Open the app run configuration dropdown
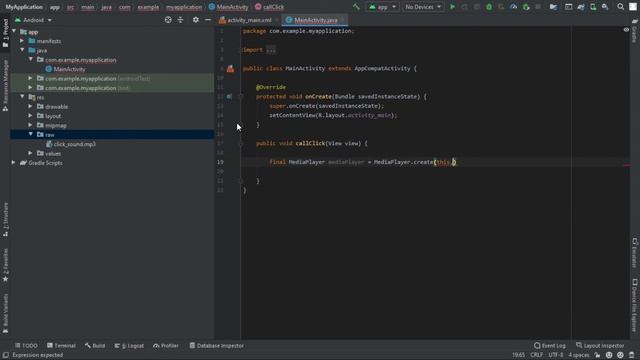 click(382, 7)
